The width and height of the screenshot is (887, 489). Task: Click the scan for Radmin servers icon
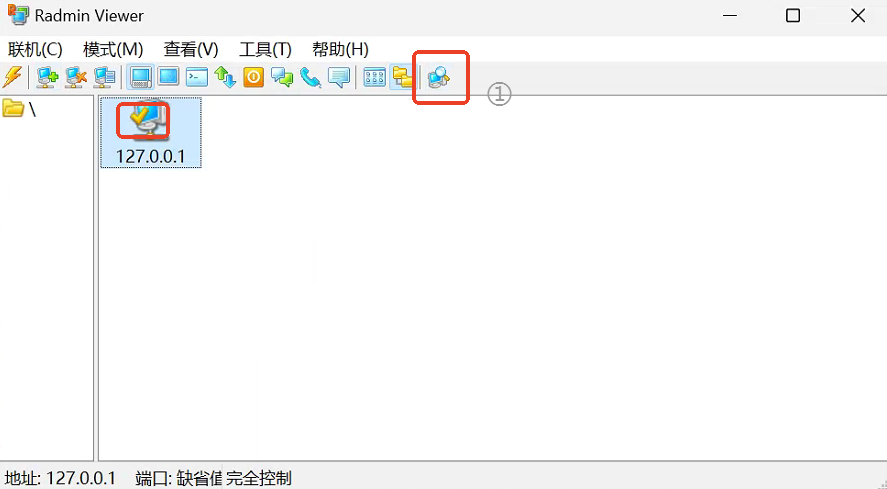pyautogui.click(x=438, y=77)
